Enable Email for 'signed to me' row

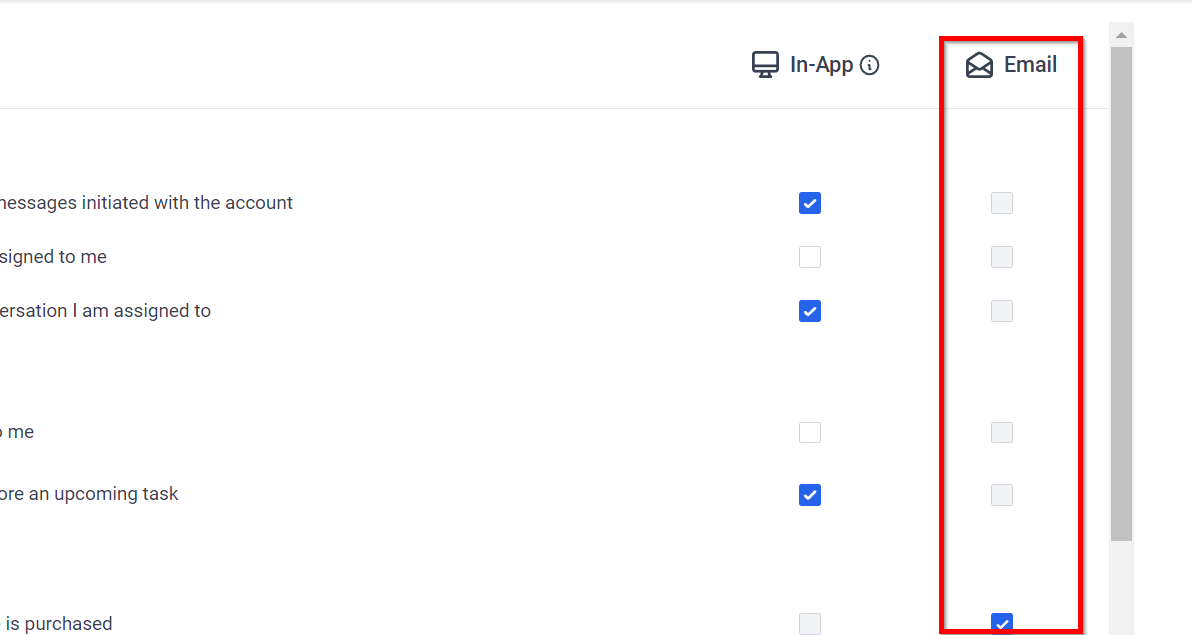1002,257
